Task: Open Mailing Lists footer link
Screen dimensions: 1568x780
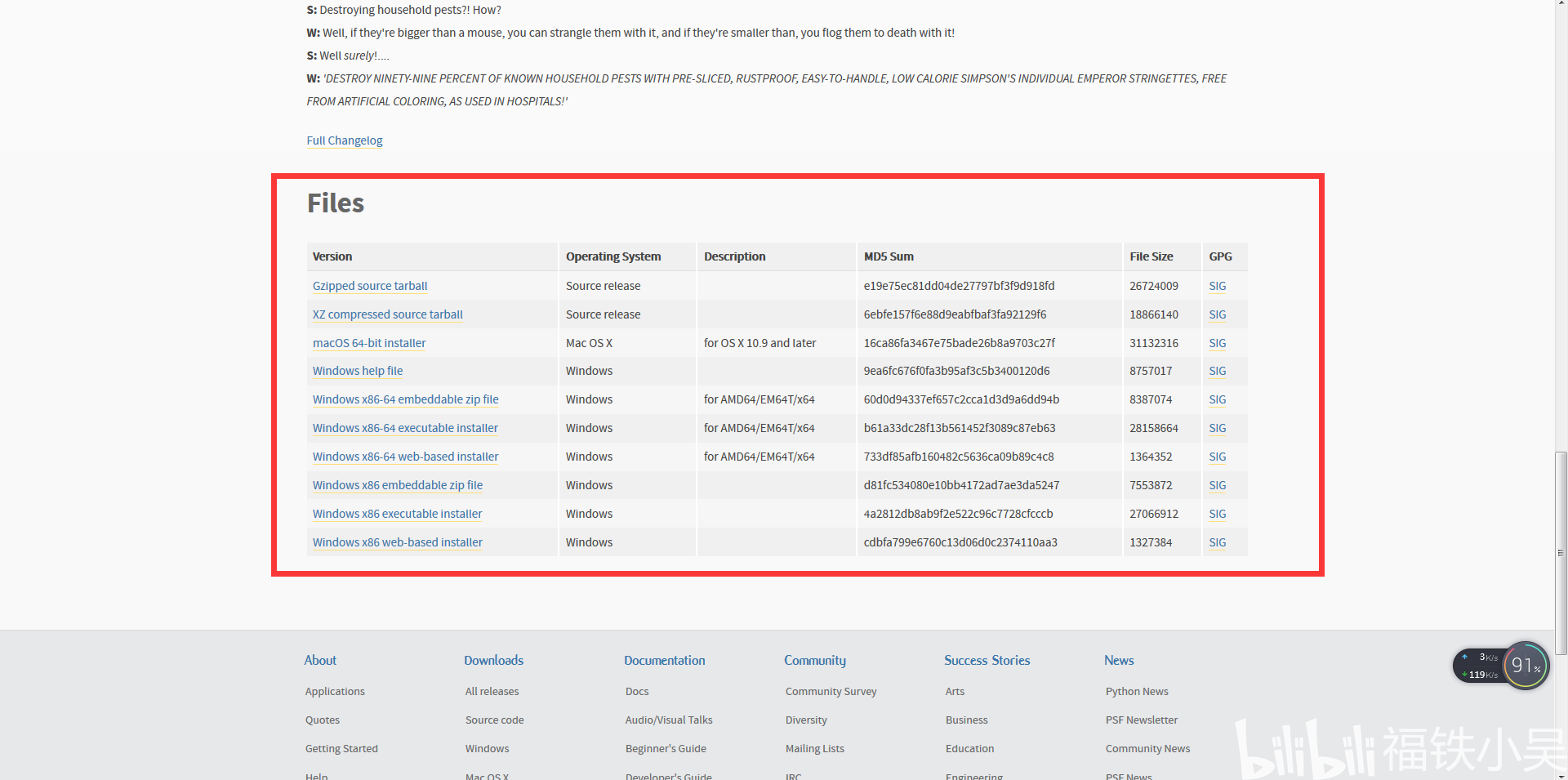Action: [x=815, y=748]
